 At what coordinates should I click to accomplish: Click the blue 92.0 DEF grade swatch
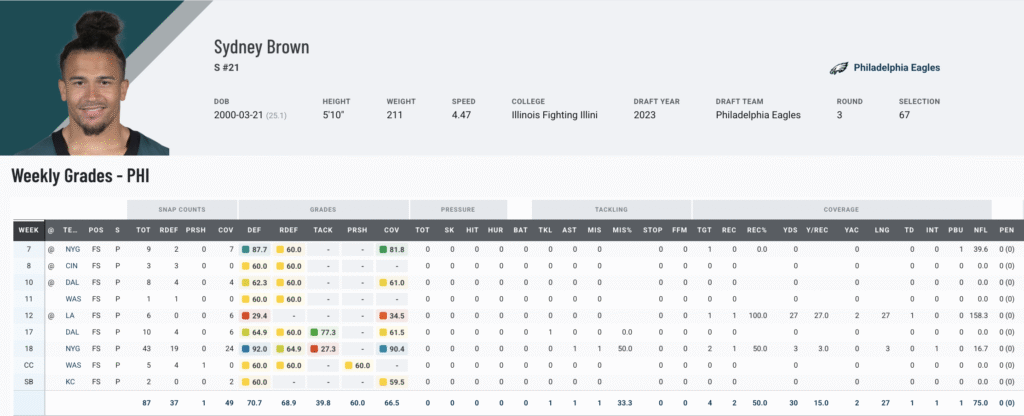246,348
